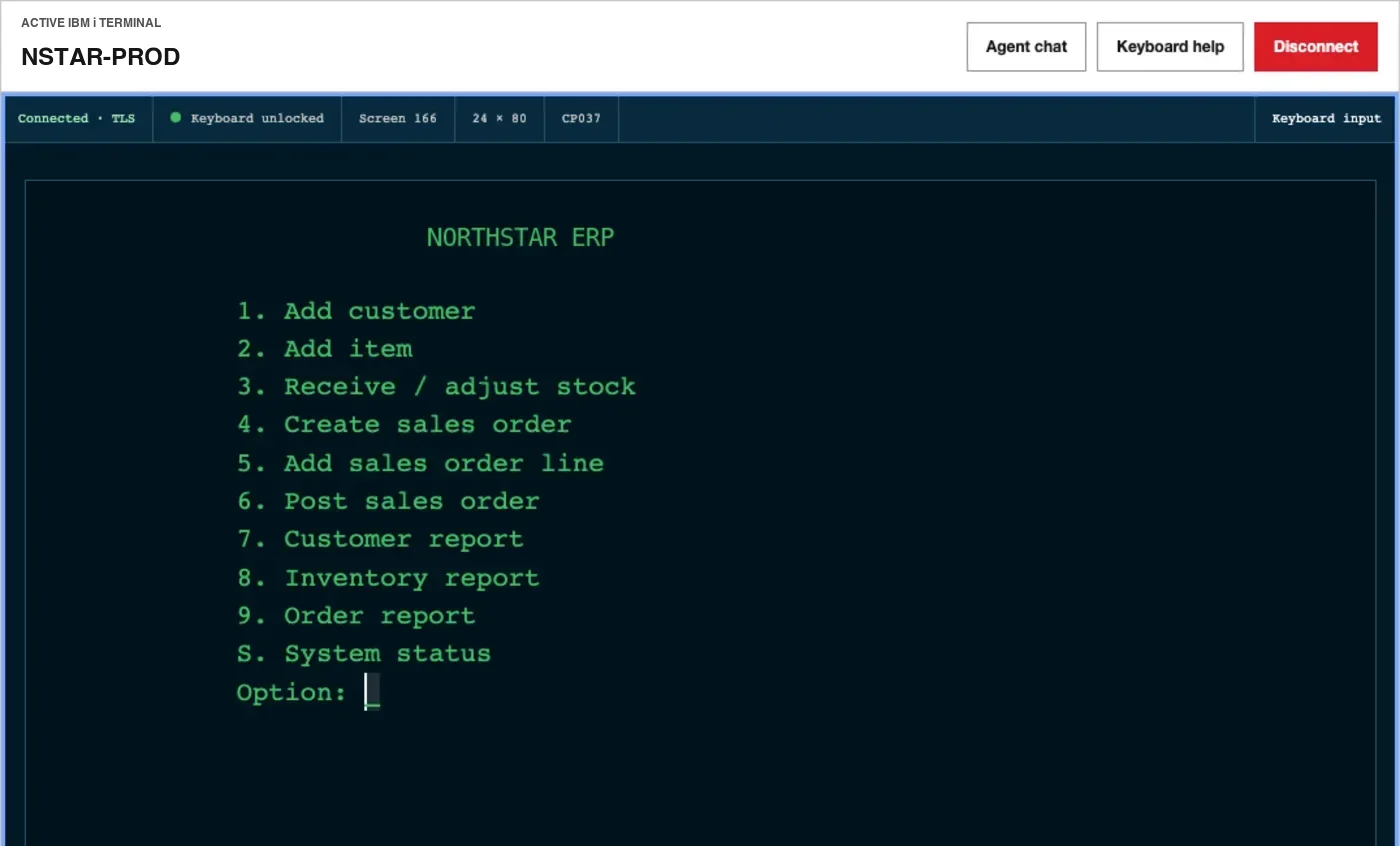Open the Agent chat panel
The width and height of the screenshot is (1400, 846).
[1026, 47]
